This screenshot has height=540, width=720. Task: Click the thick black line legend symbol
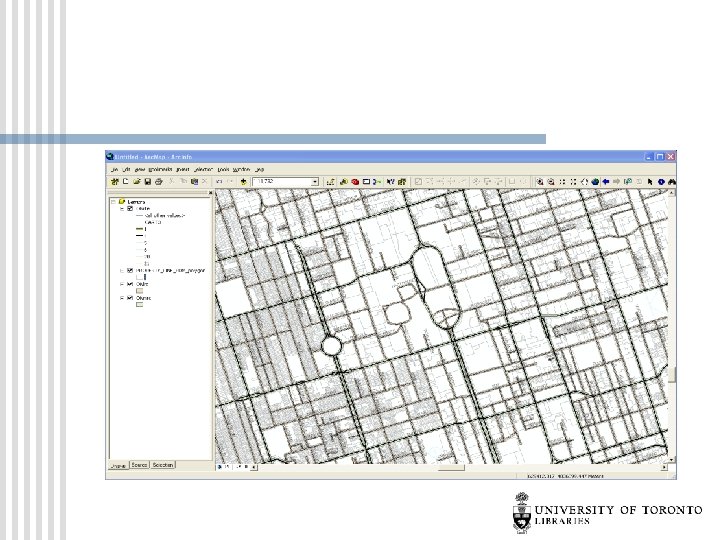140,236
